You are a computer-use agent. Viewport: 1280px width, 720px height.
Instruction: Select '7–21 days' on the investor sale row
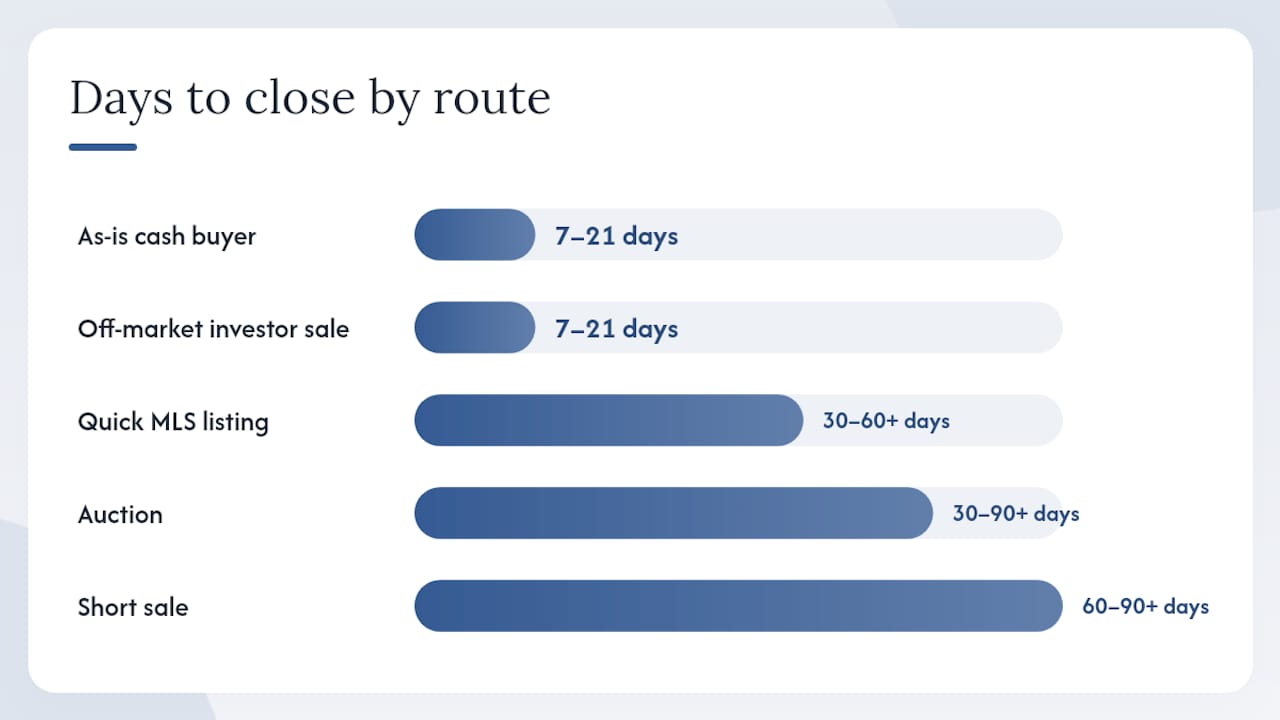pyautogui.click(x=616, y=329)
